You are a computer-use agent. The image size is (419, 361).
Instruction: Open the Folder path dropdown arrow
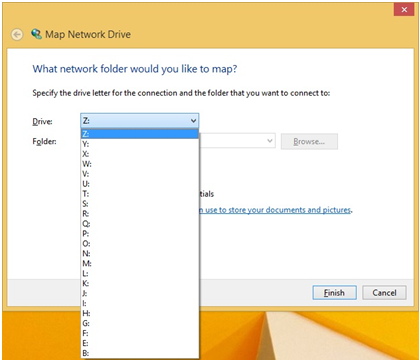270,141
